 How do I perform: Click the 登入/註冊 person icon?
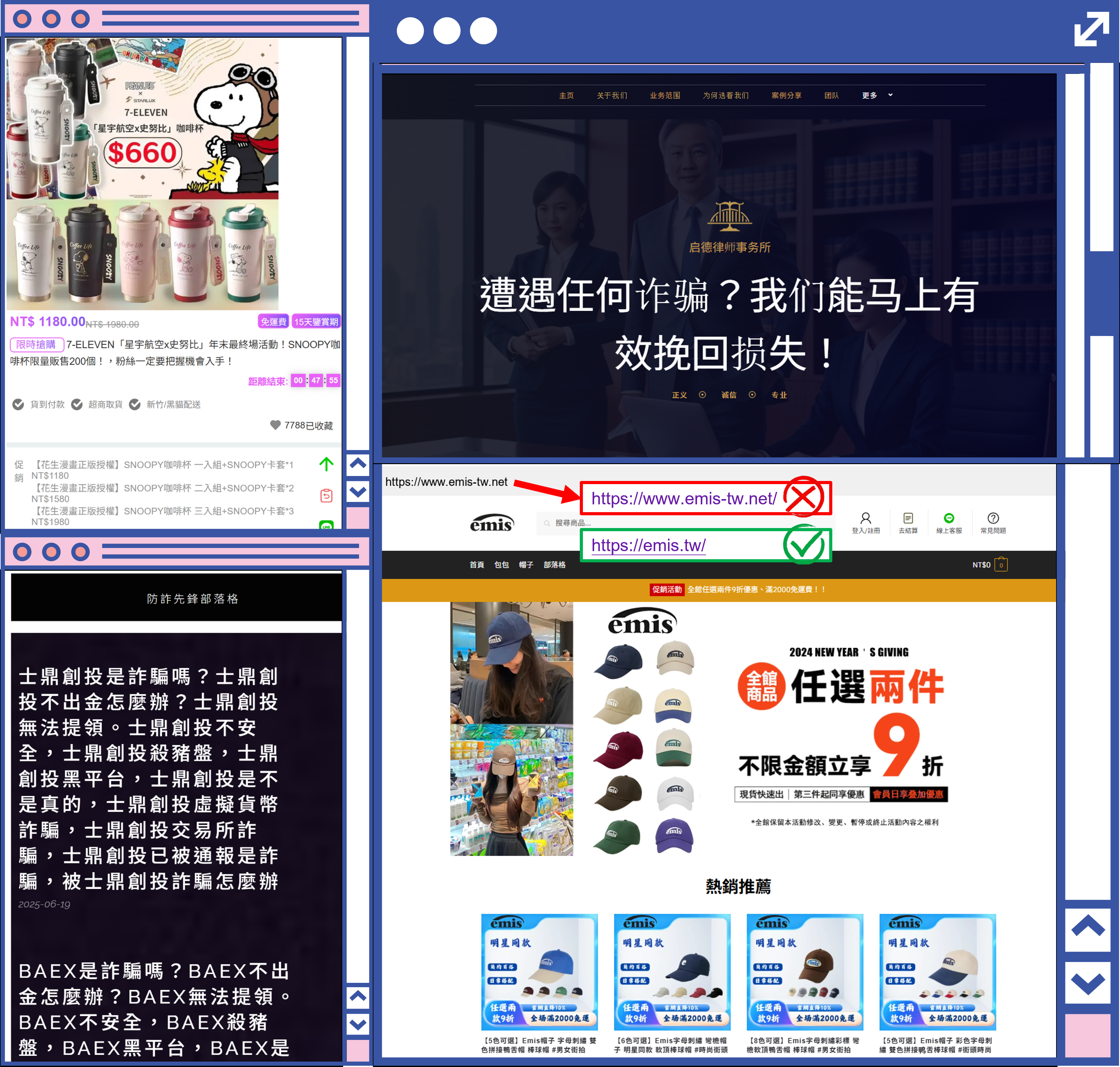(865, 517)
